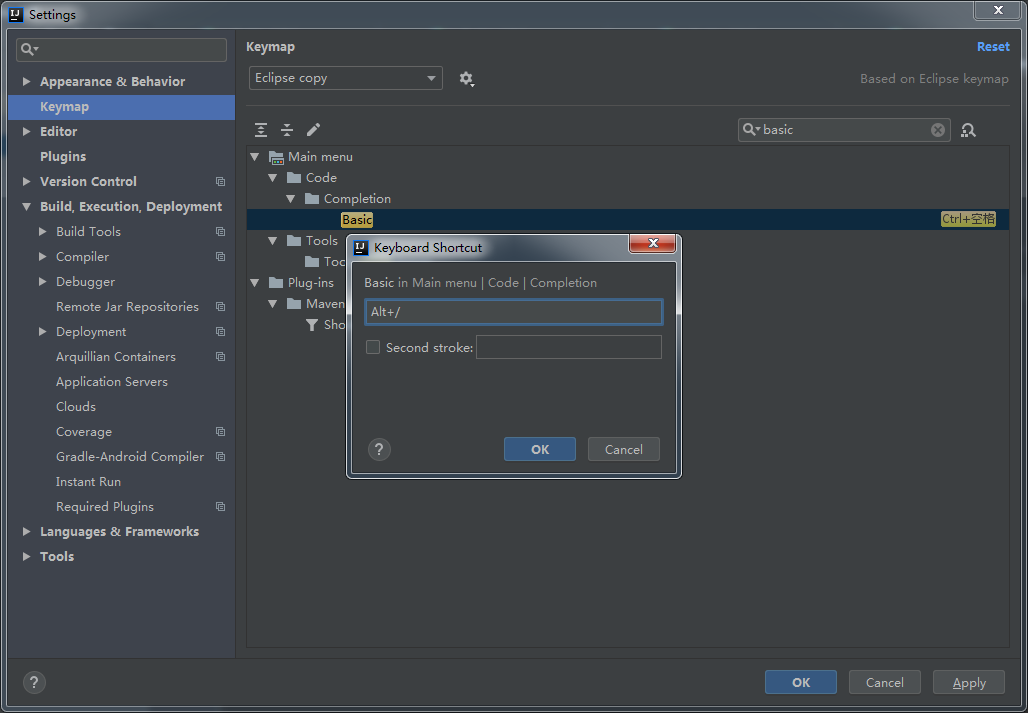1028x713 pixels.
Task: Click the project-level icon next to Remote Jar Repositories
Action: (x=220, y=307)
